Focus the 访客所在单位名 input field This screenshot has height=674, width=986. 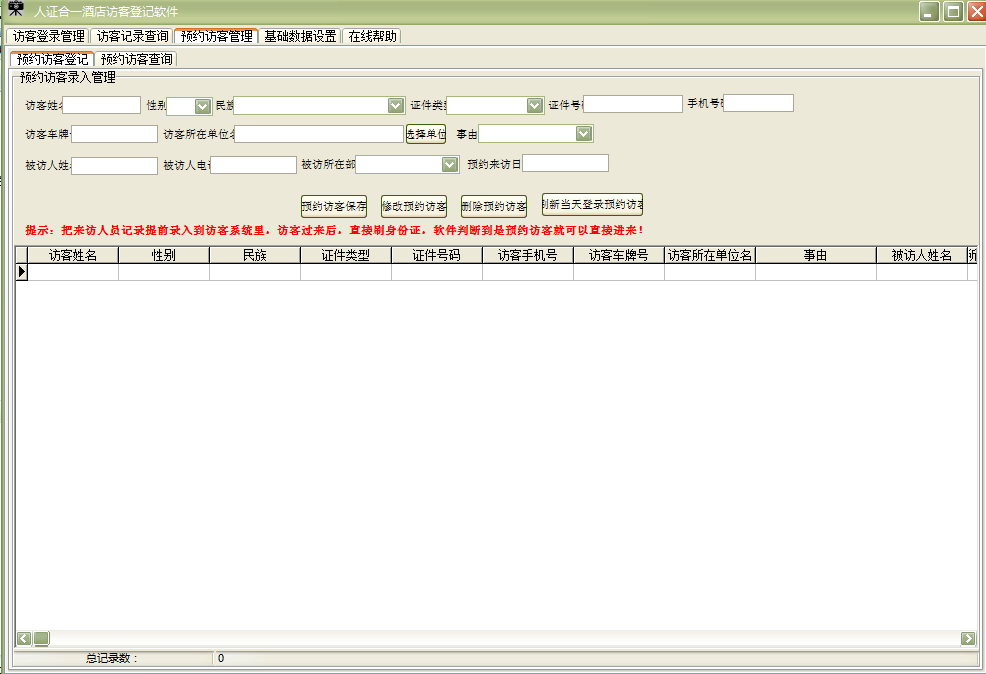[x=319, y=134]
